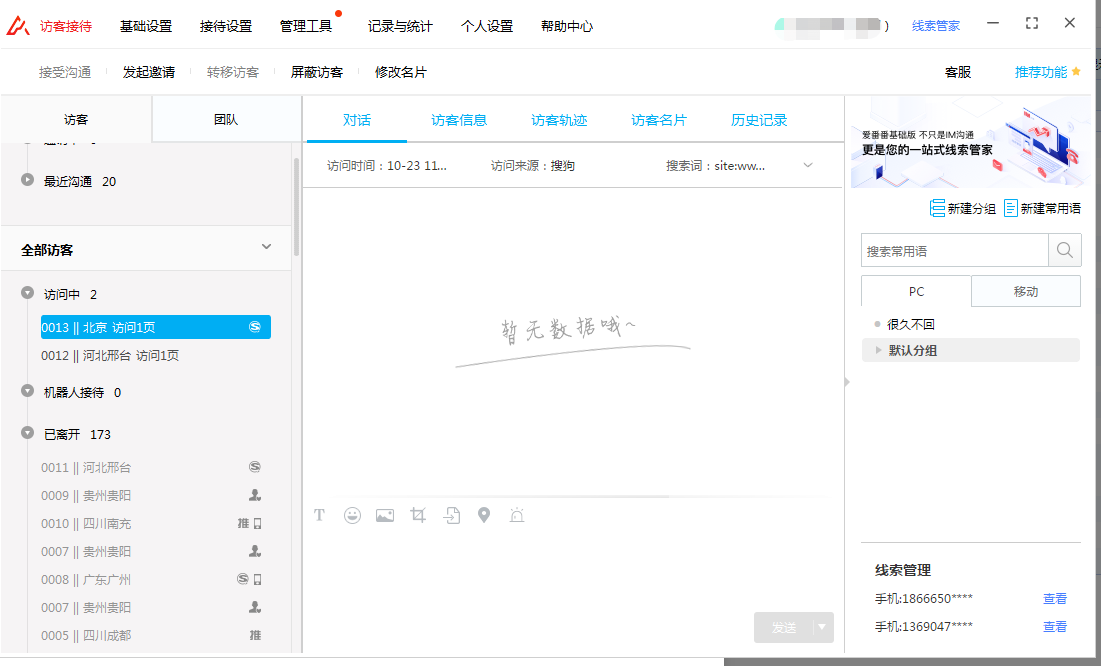Click 查看 for phone 1369047****

tap(1055, 627)
